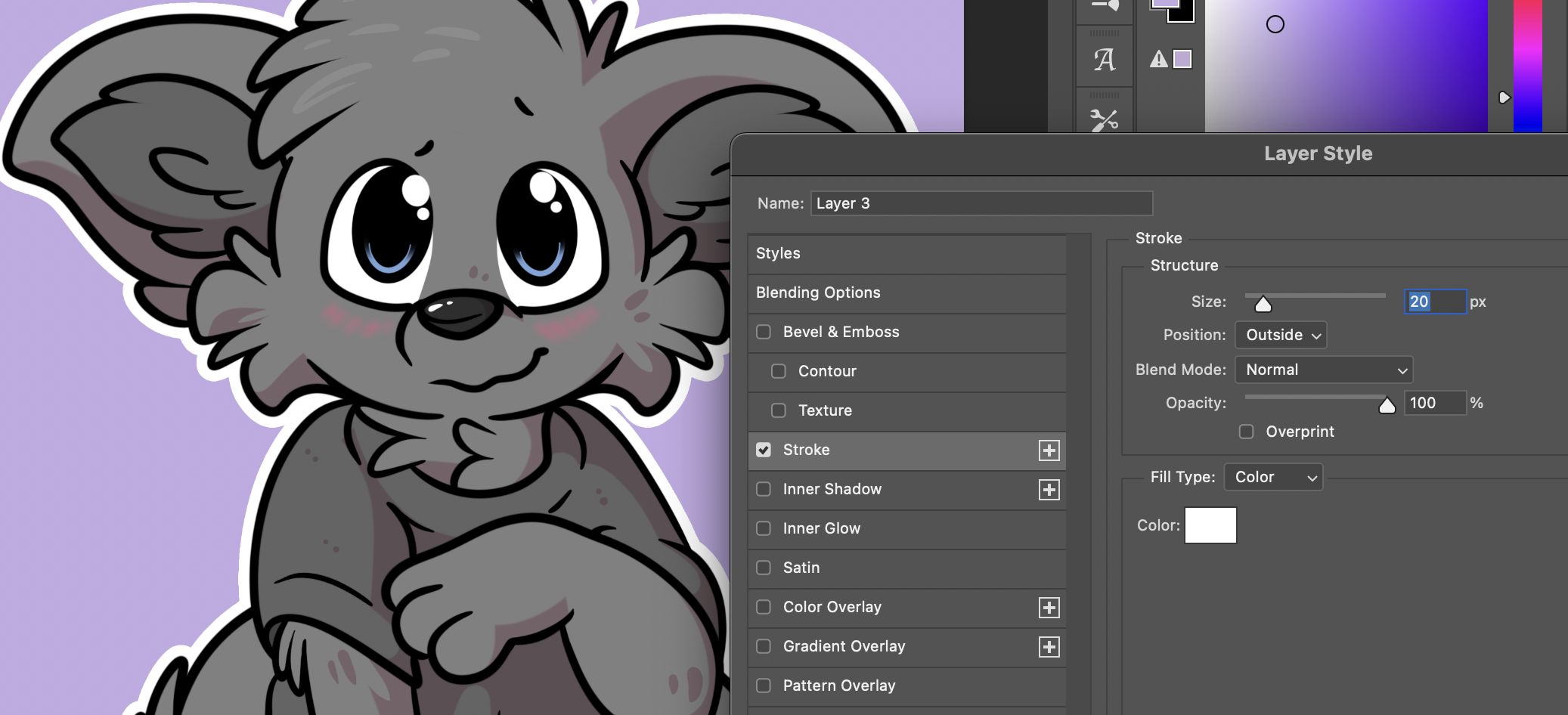Click the layer Name text field
Image resolution: width=1568 pixels, height=715 pixels.
(x=981, y=203)
